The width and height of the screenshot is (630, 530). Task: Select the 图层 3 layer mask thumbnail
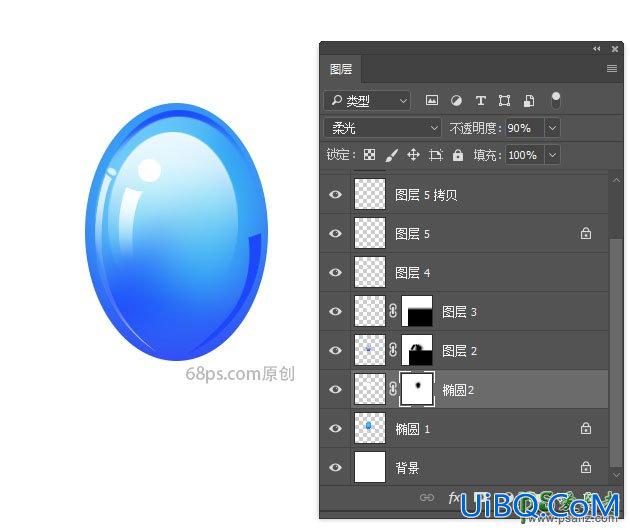click(x=417, y=311)
